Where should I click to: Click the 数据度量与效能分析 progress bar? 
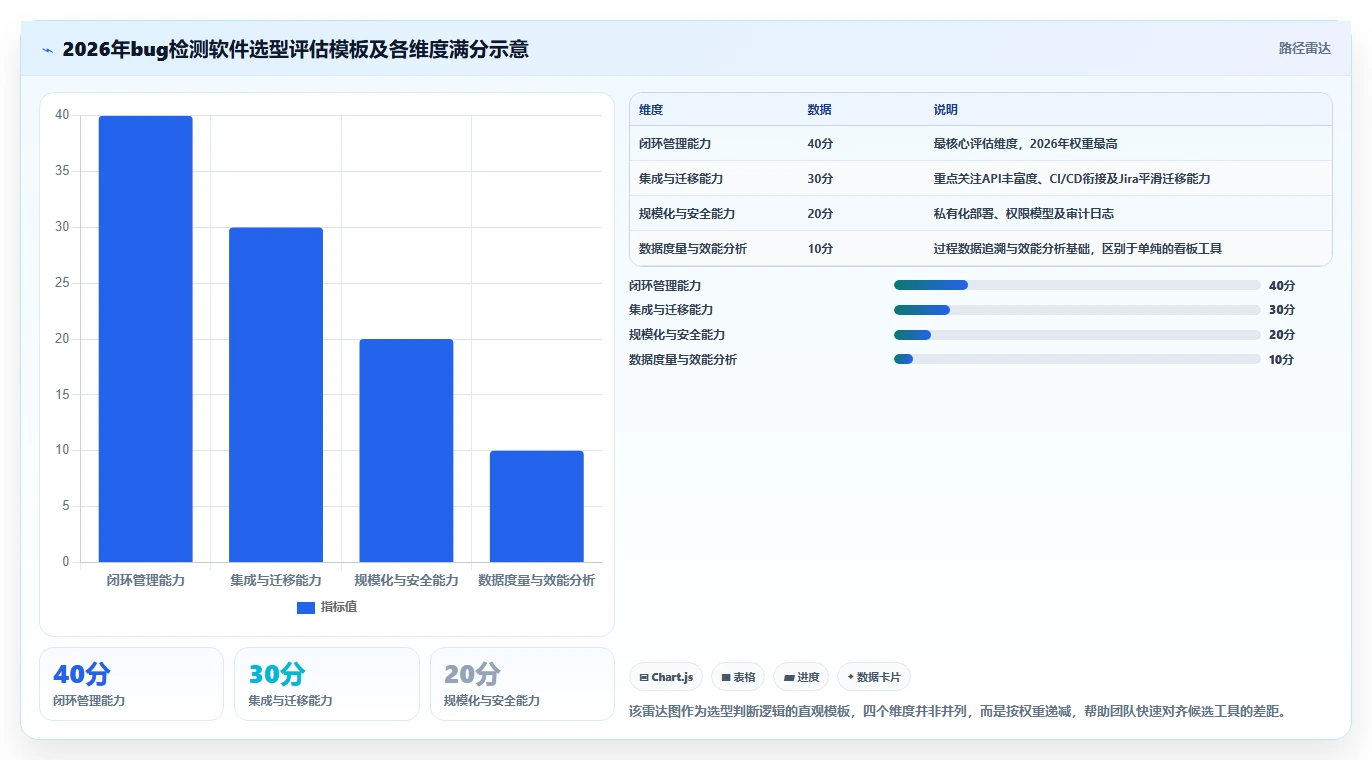1077,359
